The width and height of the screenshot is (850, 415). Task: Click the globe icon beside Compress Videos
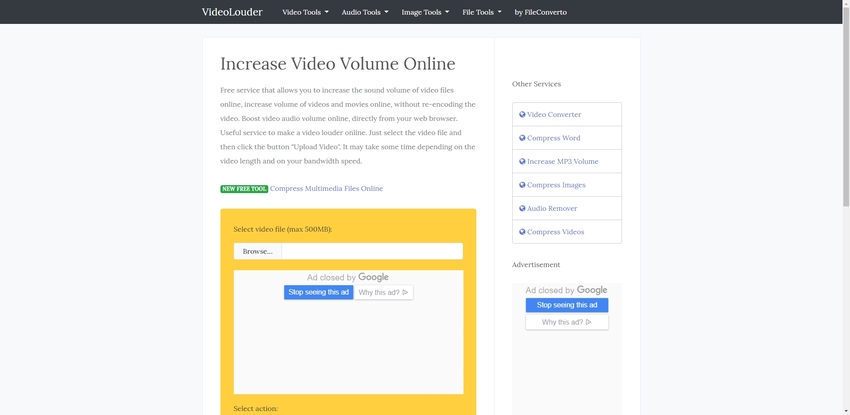coord(522,231)
